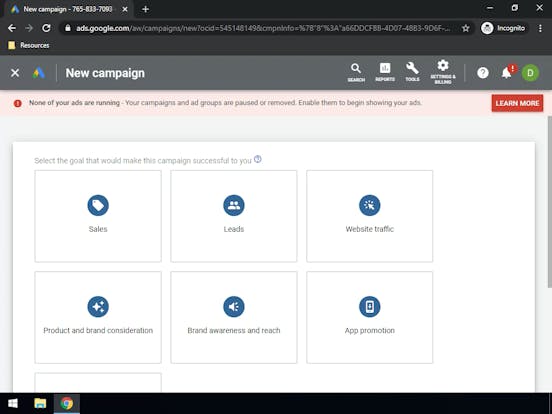Click Chrome icon in taskbar
The height and width of the screenshot is (414, 552).
tap(67, 403)
